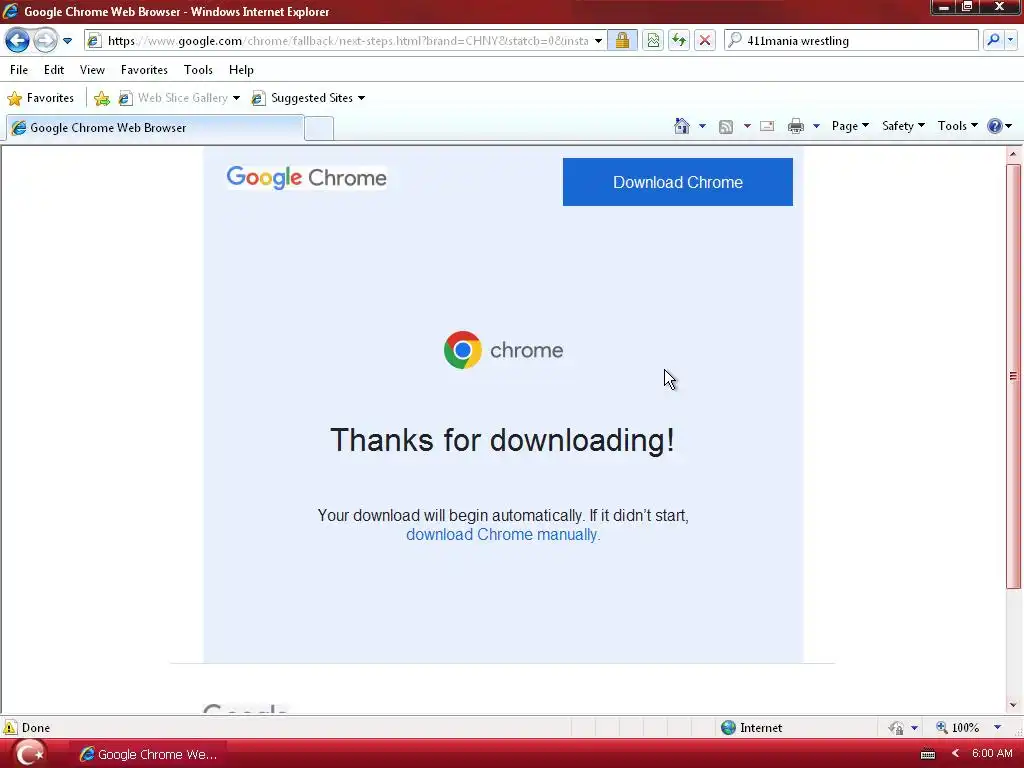Click the green Refresh icon

[679, 40]
